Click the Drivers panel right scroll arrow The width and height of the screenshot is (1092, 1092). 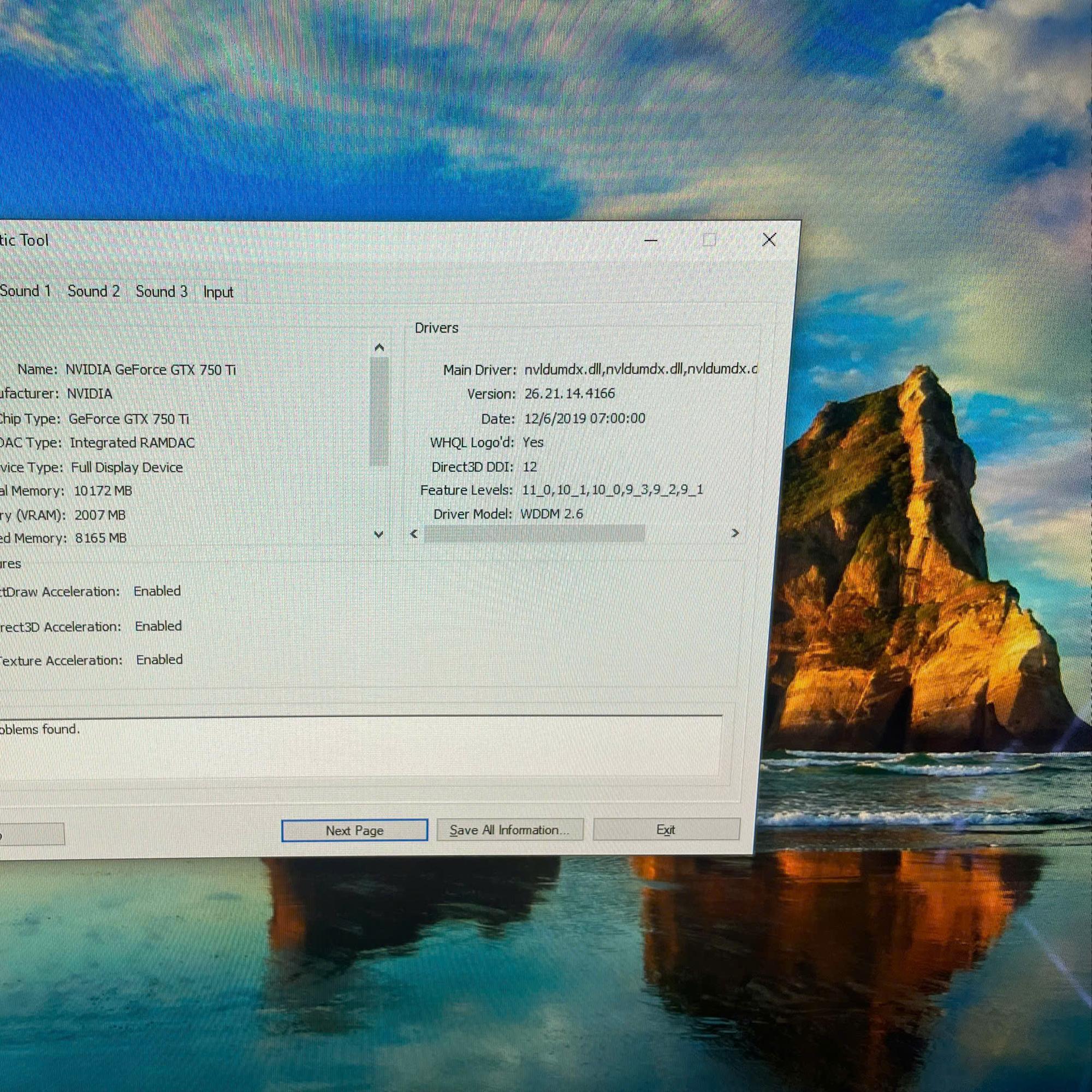pos(735,533)
